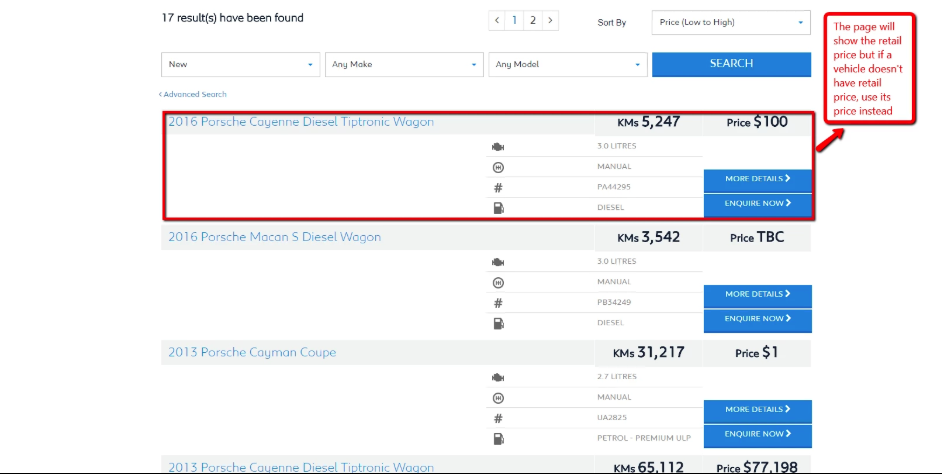Click transmission icon in Cayman Coupe listing
942x474 pixels.
[x=498, y=398]
